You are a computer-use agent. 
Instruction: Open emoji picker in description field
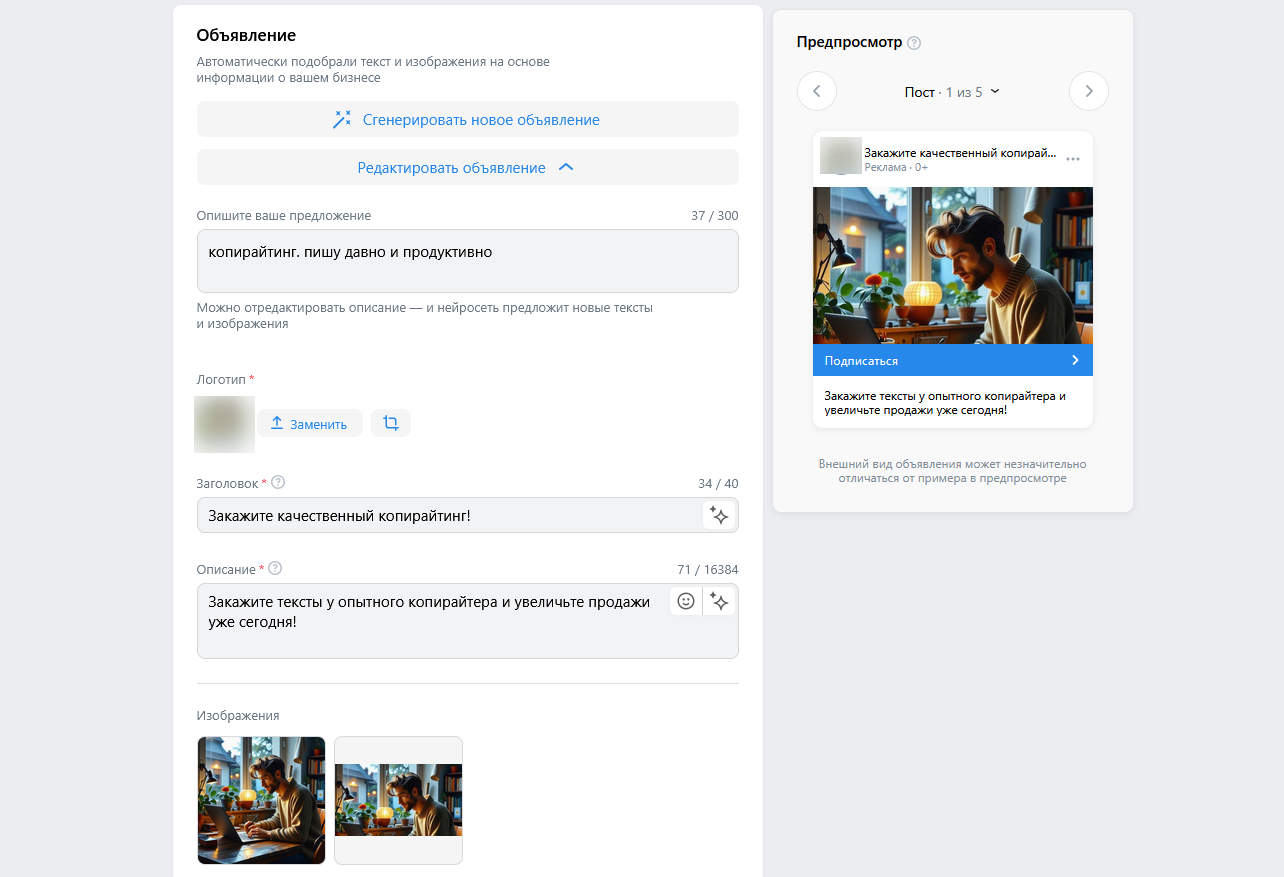click(686, 601)
